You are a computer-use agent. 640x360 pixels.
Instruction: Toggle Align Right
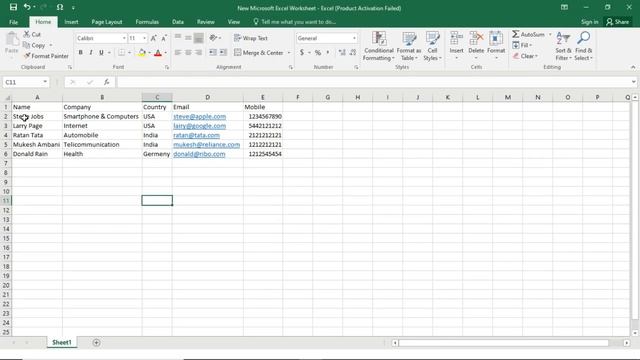(198, 52)
